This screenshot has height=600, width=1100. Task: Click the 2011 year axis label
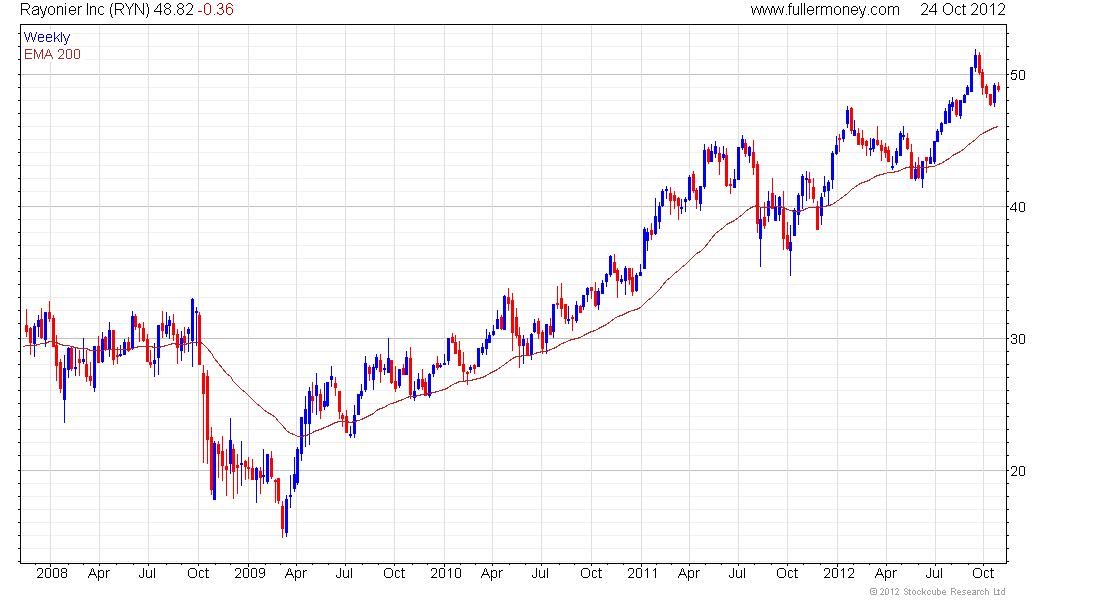[643, 573]
